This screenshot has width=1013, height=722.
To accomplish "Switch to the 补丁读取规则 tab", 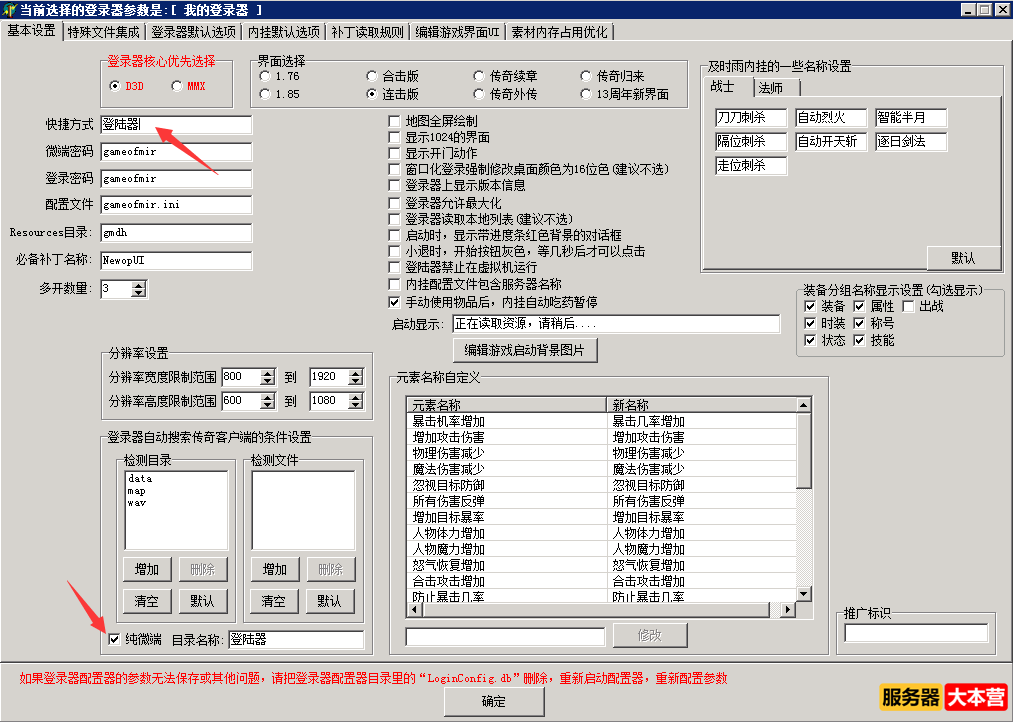I will coord(367,32).
